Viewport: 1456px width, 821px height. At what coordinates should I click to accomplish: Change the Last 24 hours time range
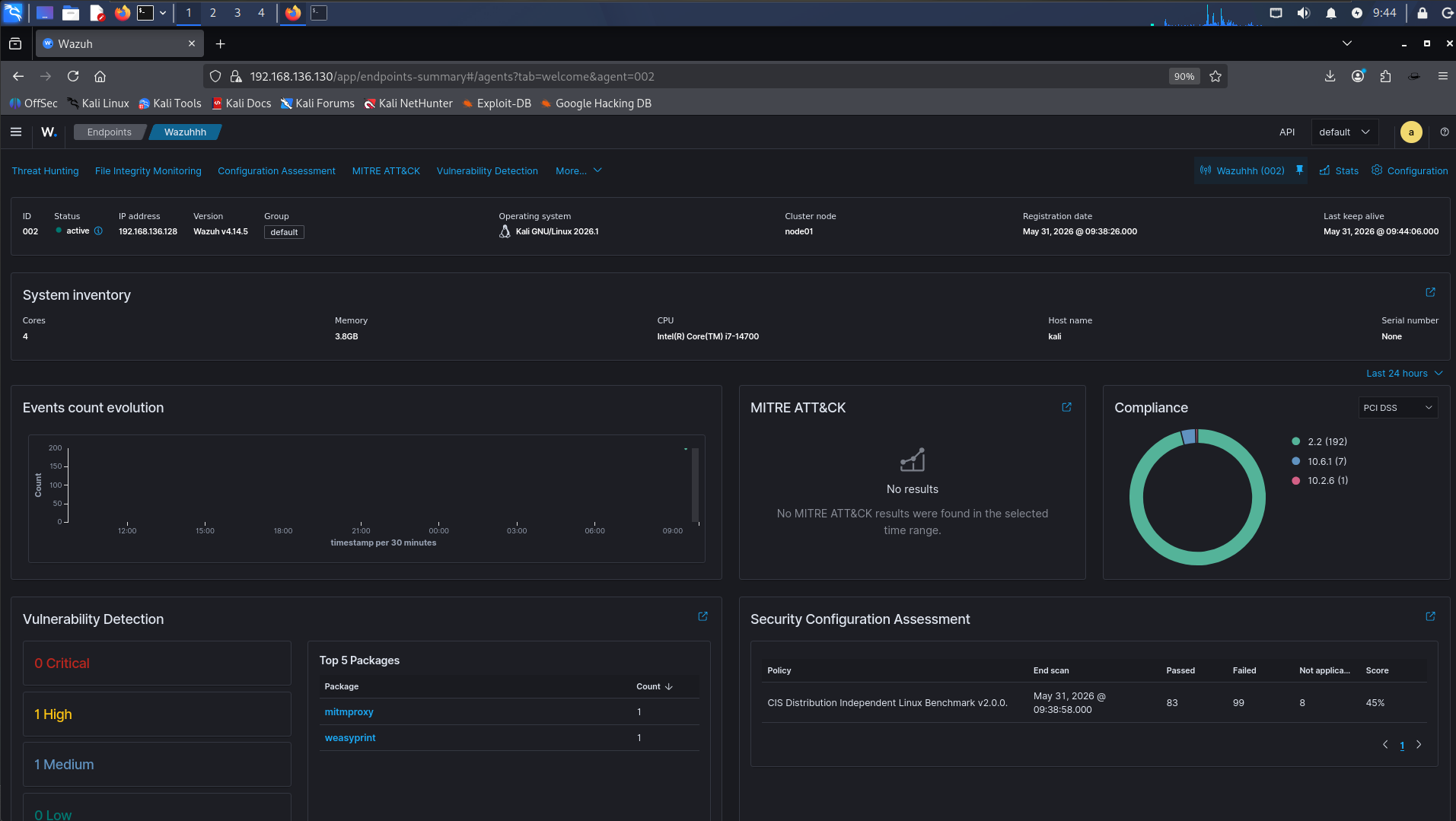click(x=1404, y=373)
